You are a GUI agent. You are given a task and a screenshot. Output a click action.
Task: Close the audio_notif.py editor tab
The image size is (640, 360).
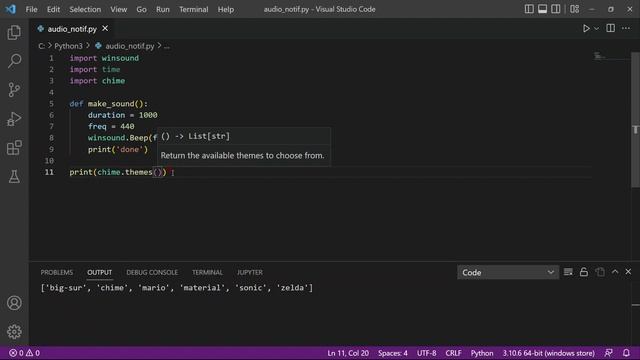[x=105, y=29]
